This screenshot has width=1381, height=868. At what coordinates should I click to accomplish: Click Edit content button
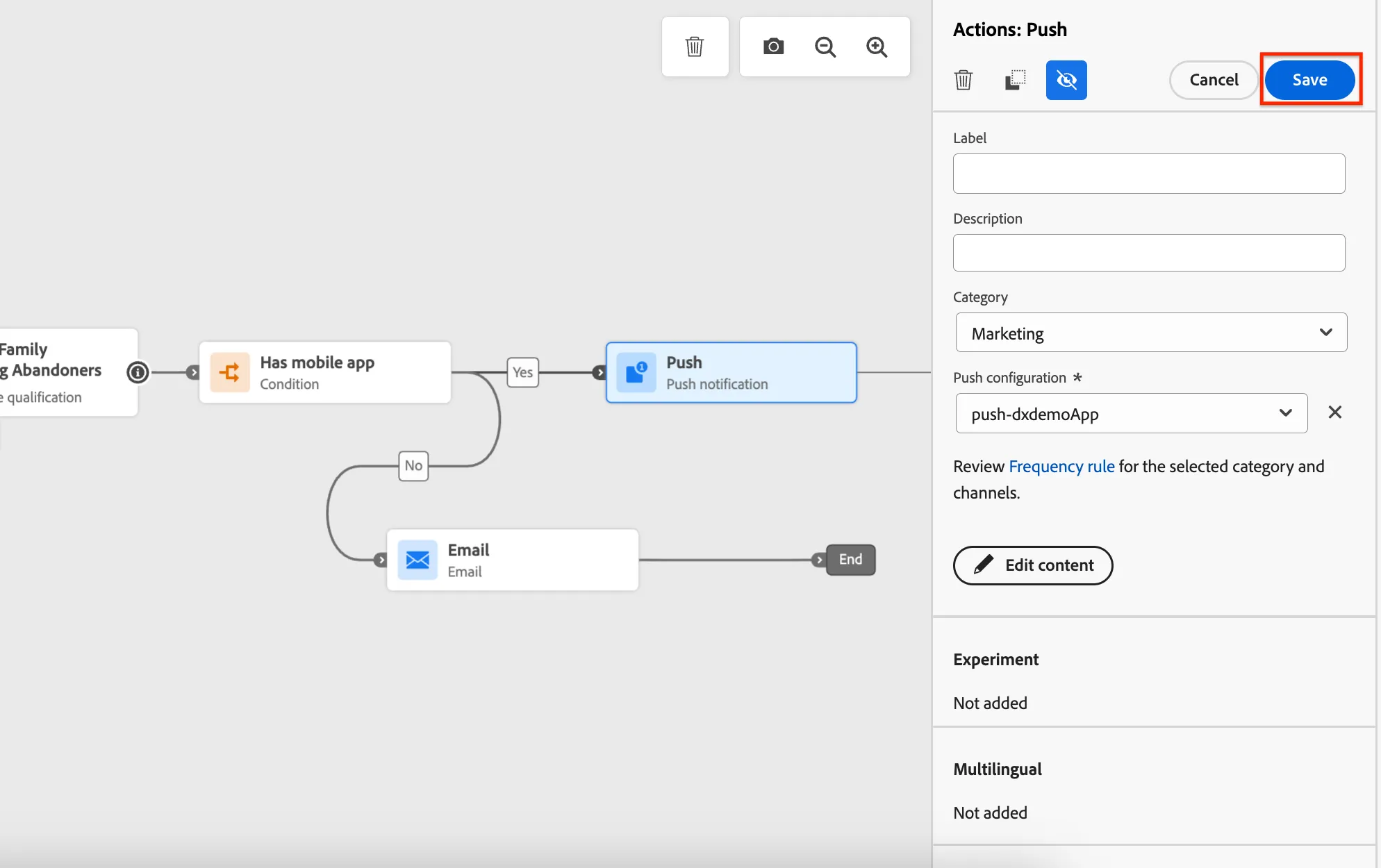(x=1033, y=565)
